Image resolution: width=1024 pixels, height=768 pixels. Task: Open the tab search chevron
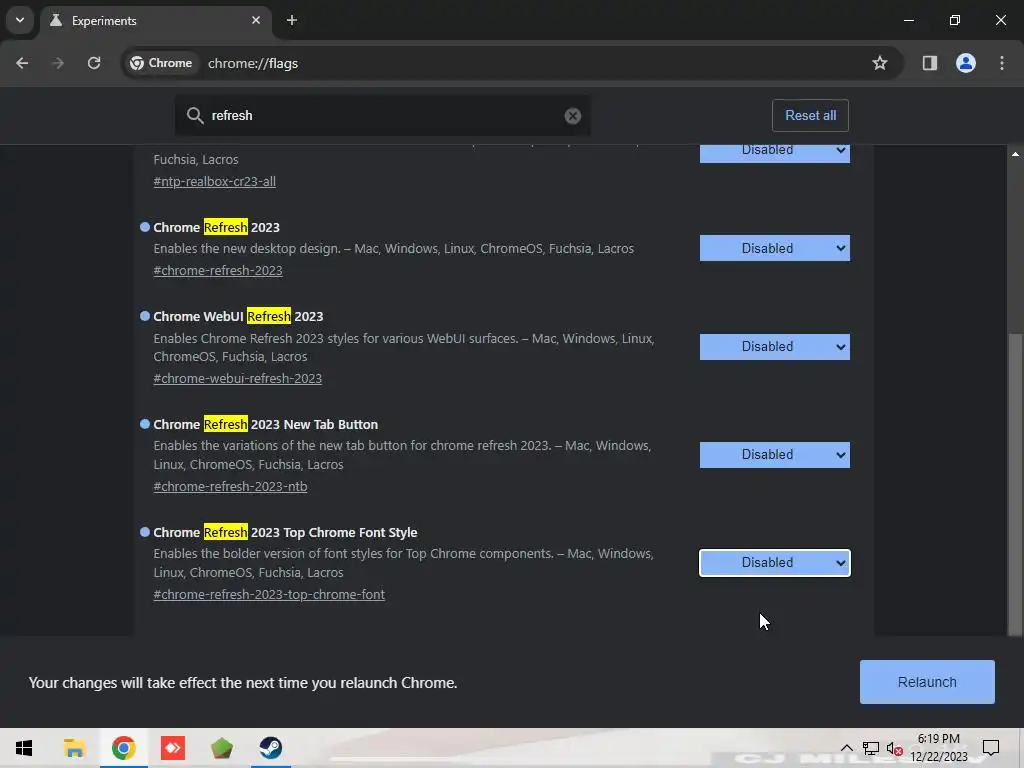(20, 20)
